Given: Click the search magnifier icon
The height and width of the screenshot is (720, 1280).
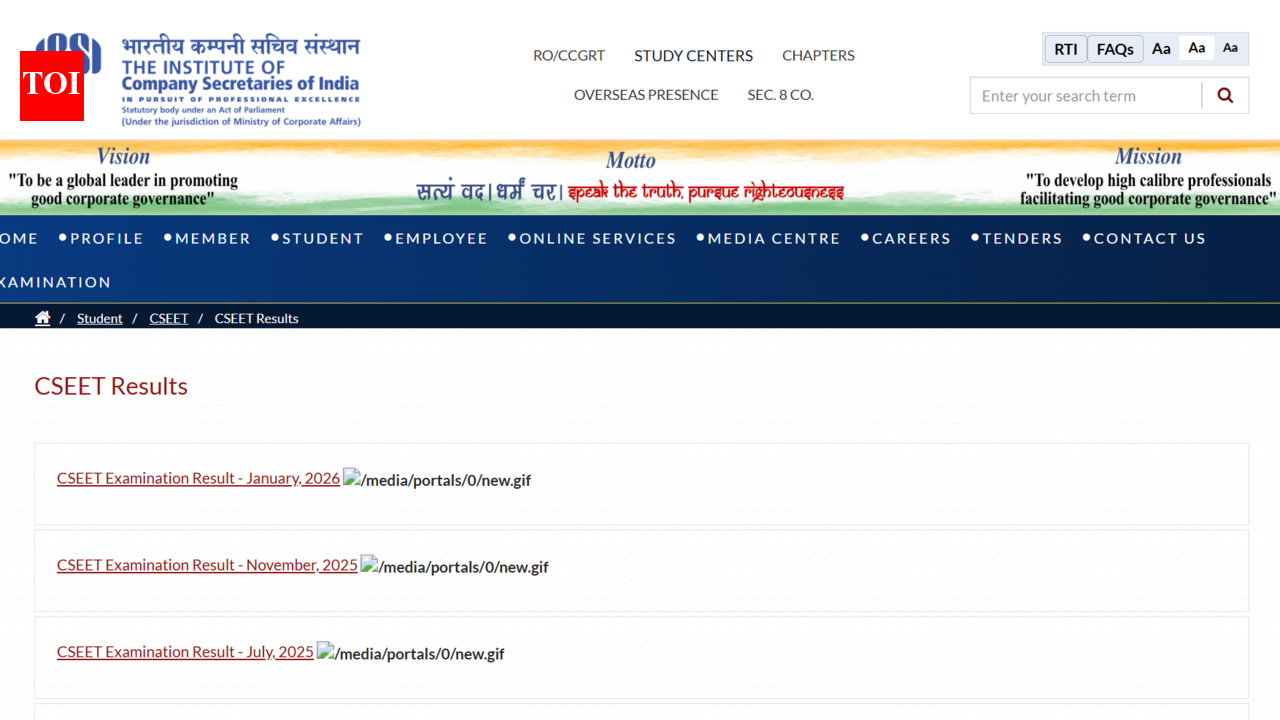Looking at the screenshot, I should point(1225,96).
